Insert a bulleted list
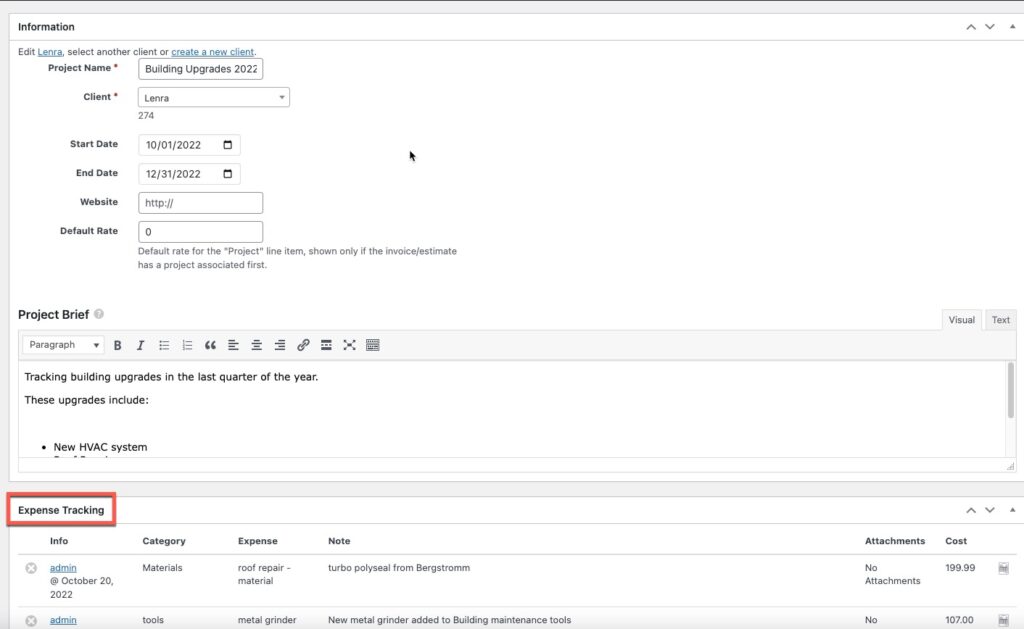Viewport: 1024px width, 629px height. [164, 345]
